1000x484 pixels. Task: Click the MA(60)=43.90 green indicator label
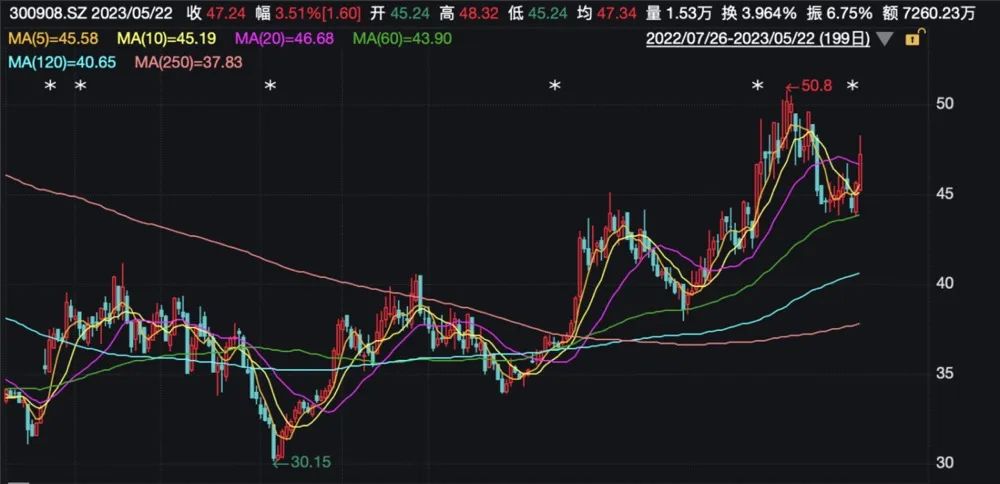pyautogui.click(x=402, y=40)
